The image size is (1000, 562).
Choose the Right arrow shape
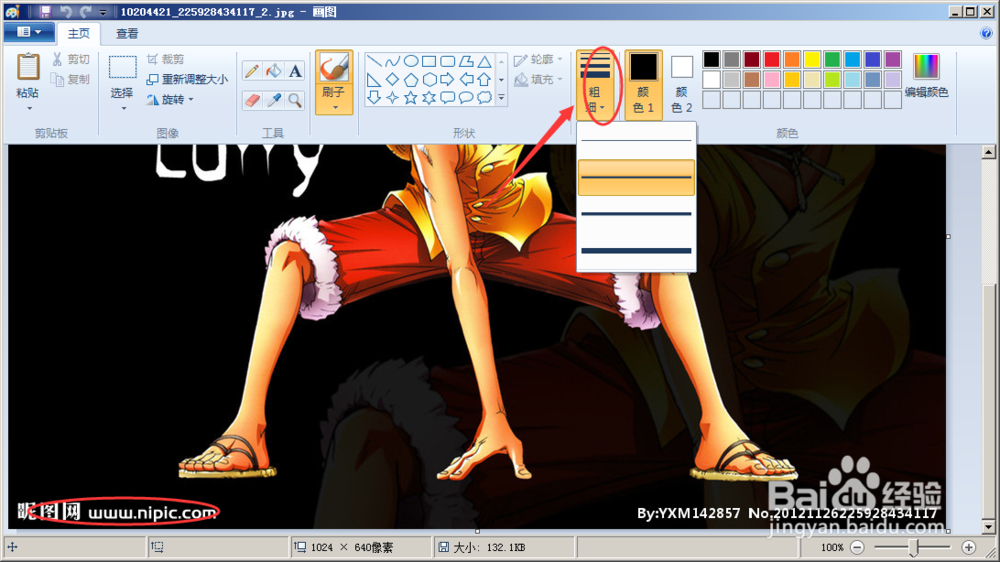[448, 80]
